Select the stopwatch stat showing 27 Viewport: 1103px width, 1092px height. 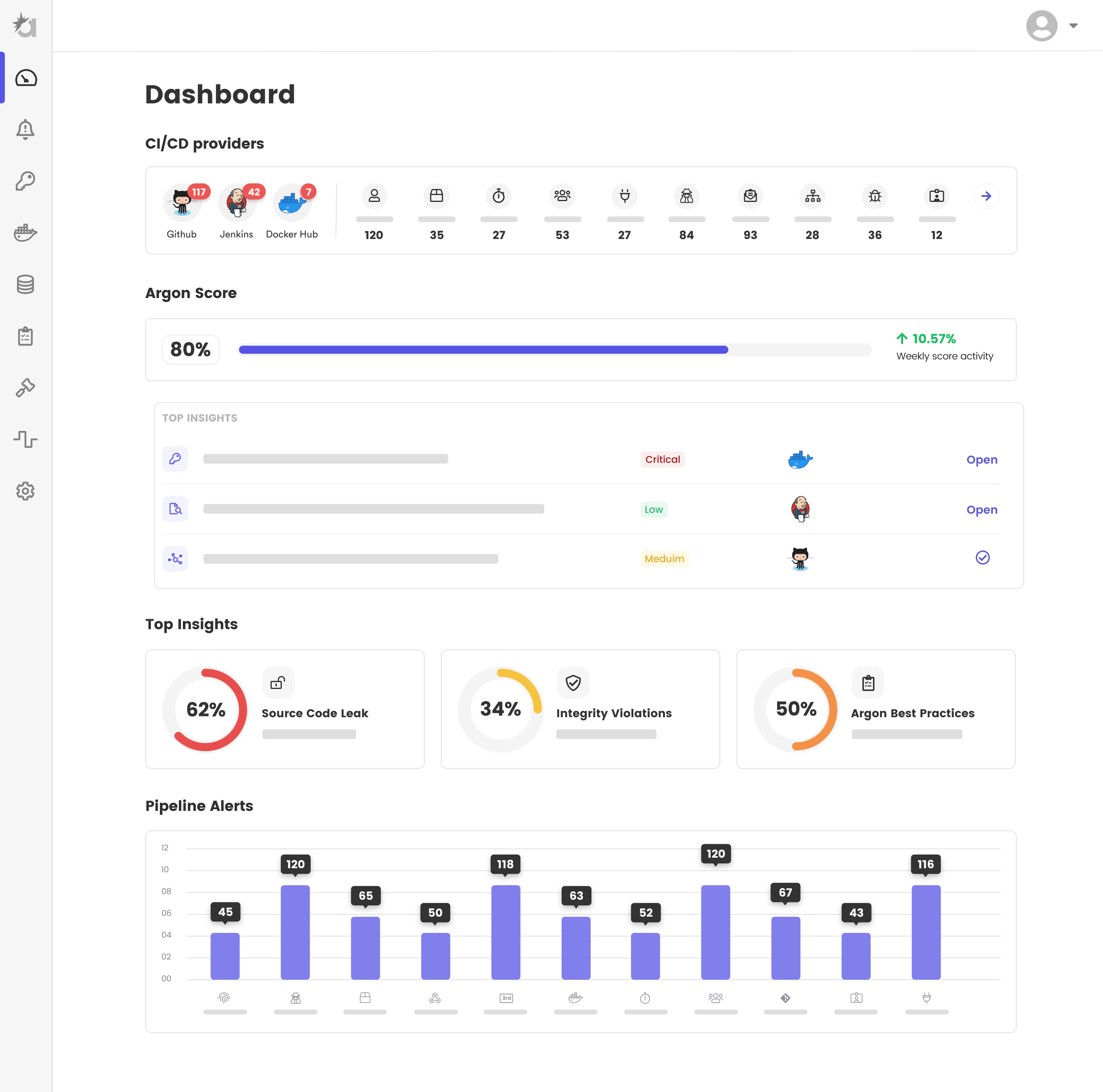click(x=498, y=196)
